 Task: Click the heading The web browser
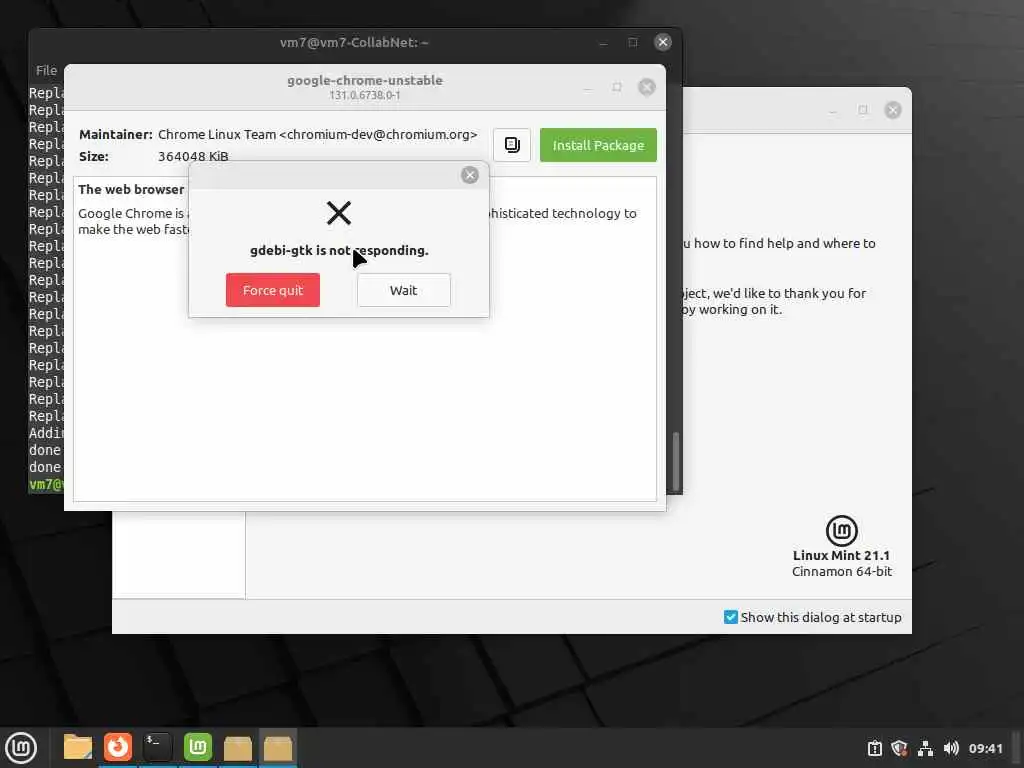(x=131, y=189)
